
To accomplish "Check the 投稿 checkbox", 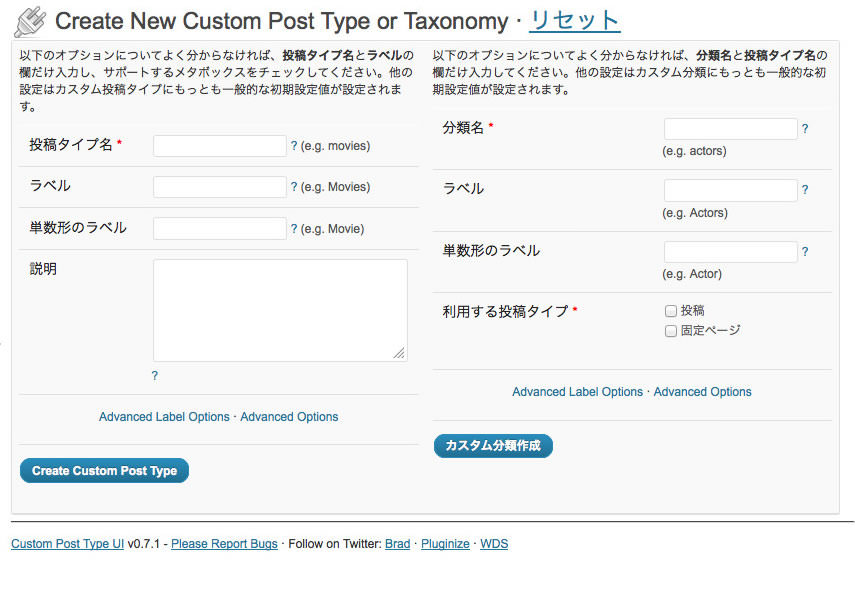I will click(671, 311).
